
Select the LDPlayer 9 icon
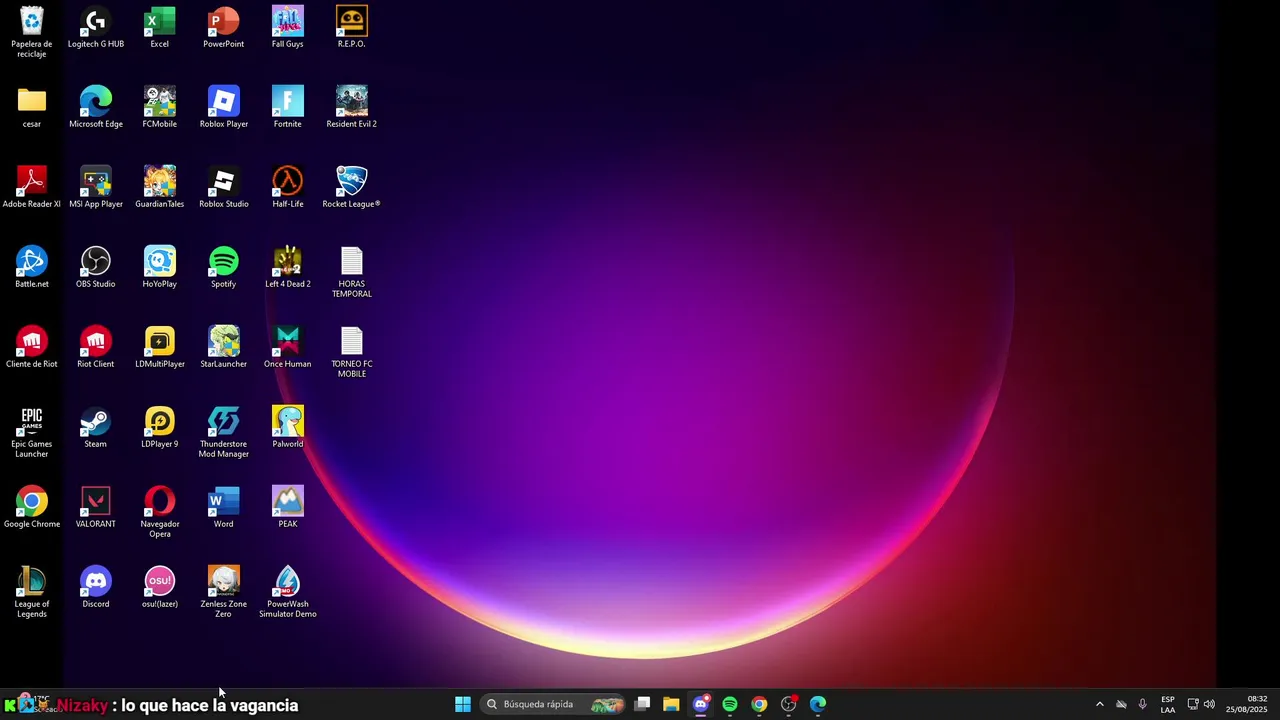tap(160, 427)
